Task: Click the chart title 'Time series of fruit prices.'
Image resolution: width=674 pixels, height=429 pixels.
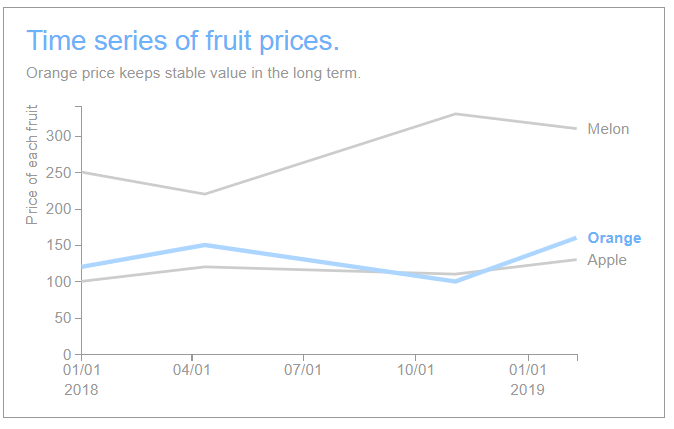Action: (x=182, y=41)
